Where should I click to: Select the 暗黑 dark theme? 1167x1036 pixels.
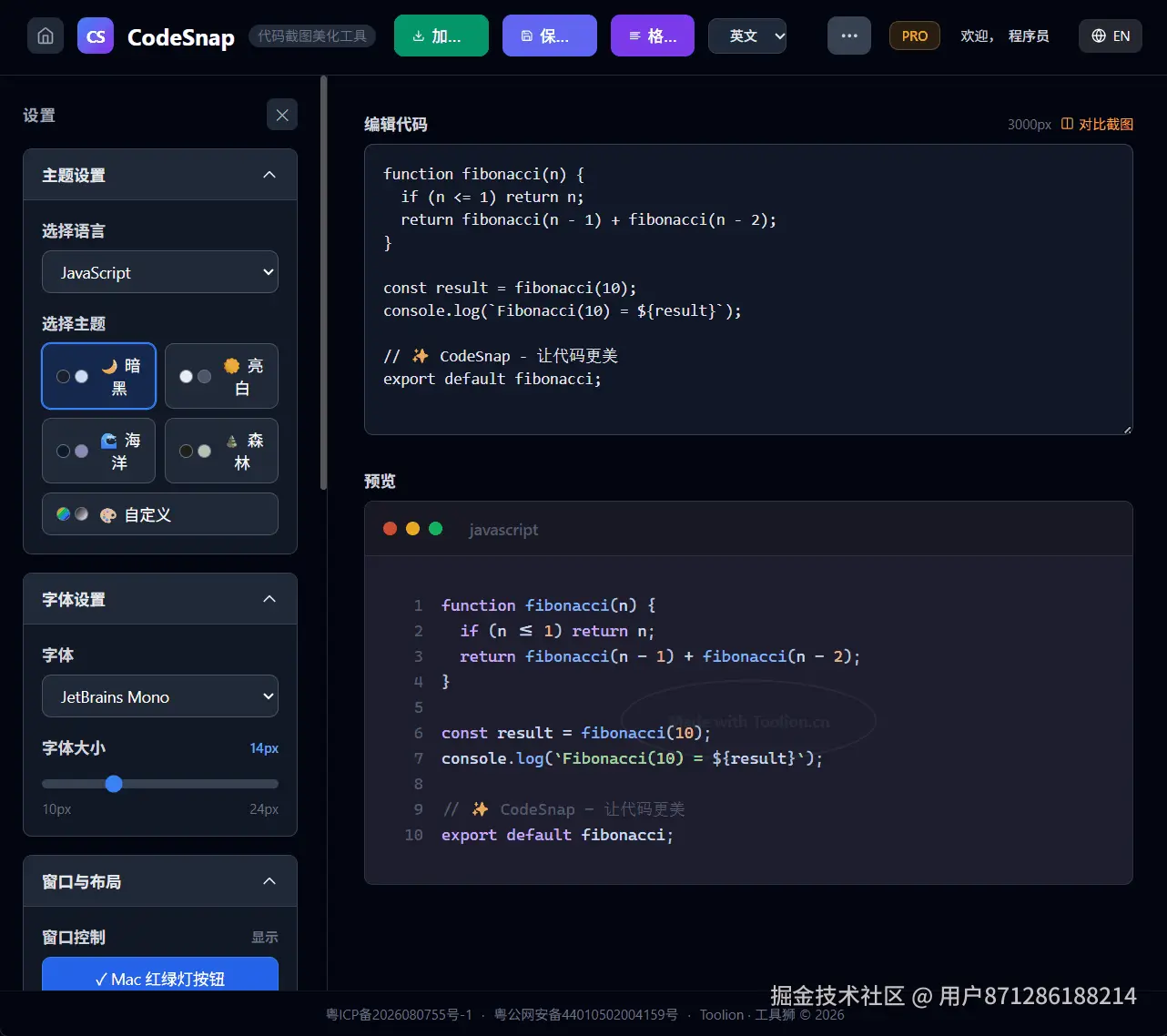(99, 376)
